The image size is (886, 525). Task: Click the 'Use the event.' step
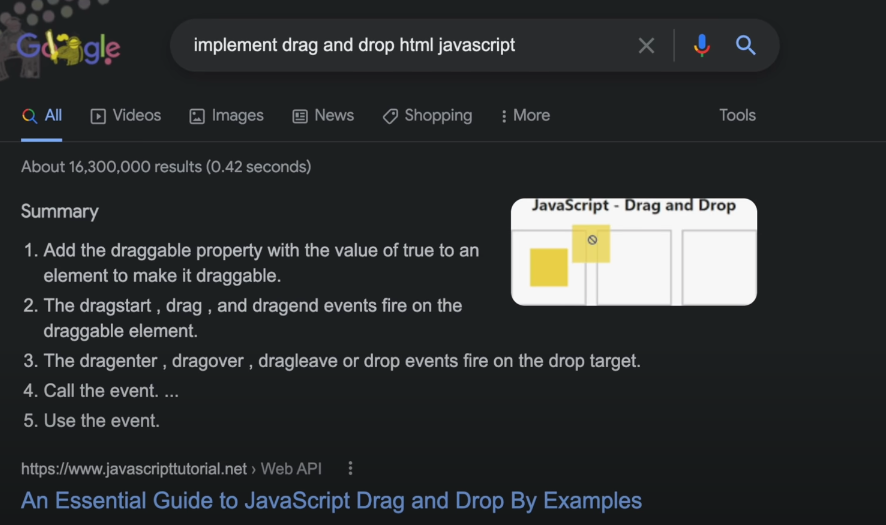click(102, 420)
